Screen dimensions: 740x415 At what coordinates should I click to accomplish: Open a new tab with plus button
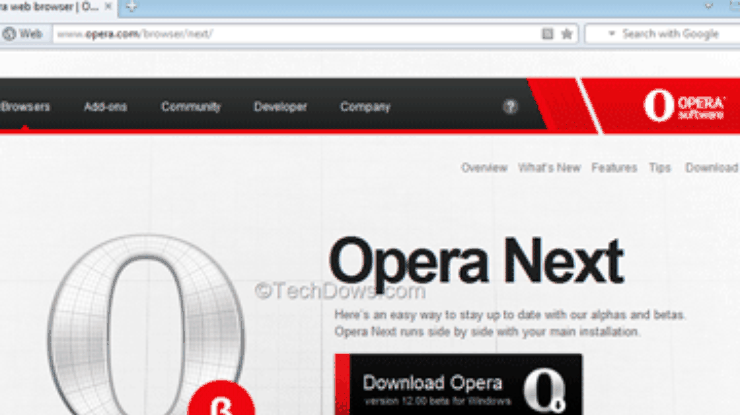click(x=132, y=7)
